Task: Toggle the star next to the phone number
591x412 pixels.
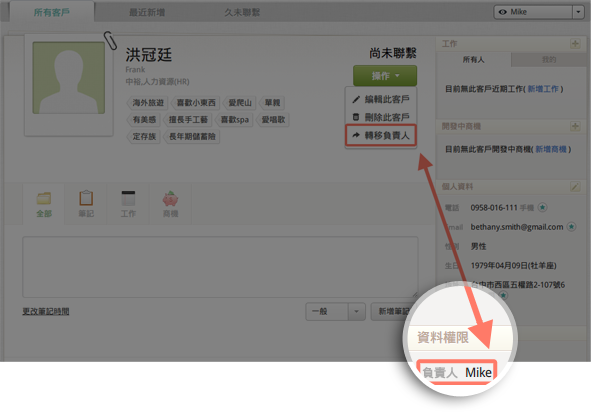Action: tap(542, 207)
